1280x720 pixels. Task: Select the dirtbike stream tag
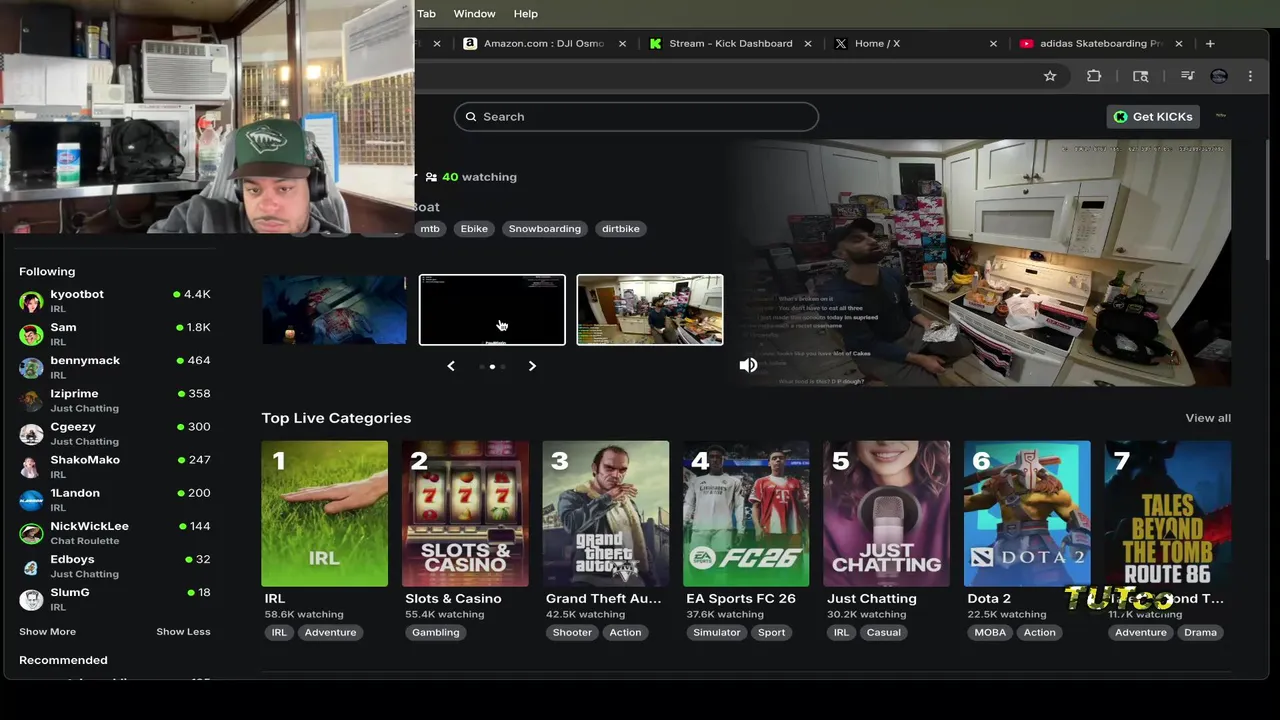click(620, 228)
